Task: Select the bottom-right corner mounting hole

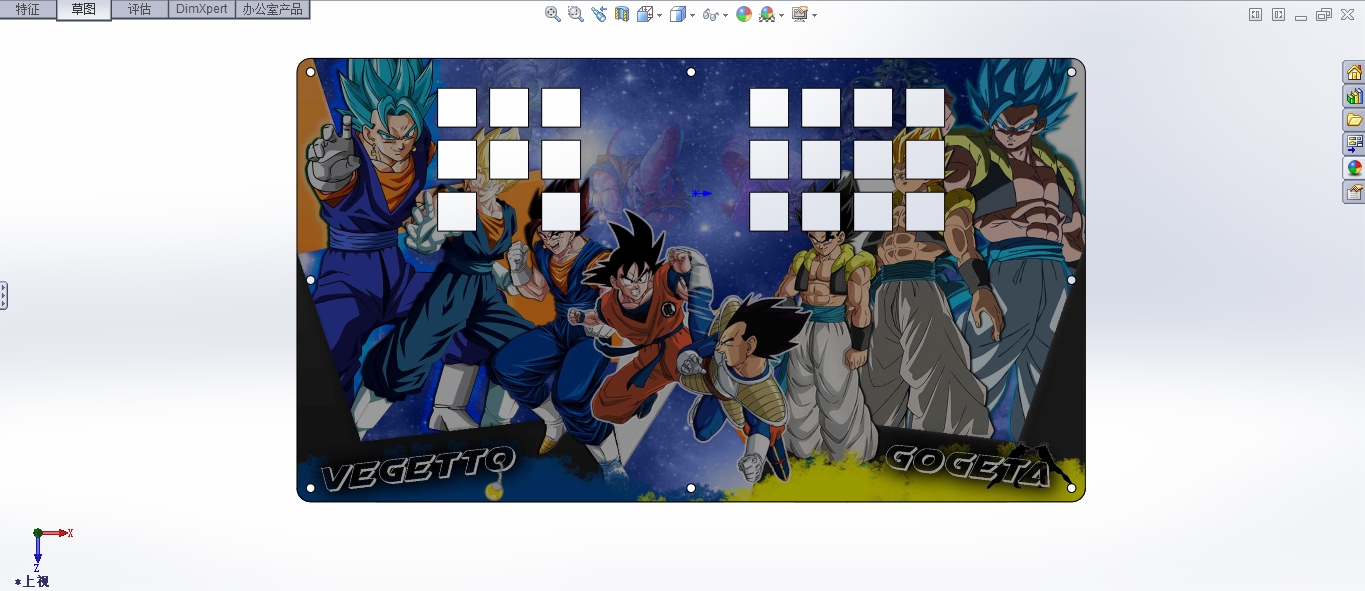Action: (x=1071, y=488)
